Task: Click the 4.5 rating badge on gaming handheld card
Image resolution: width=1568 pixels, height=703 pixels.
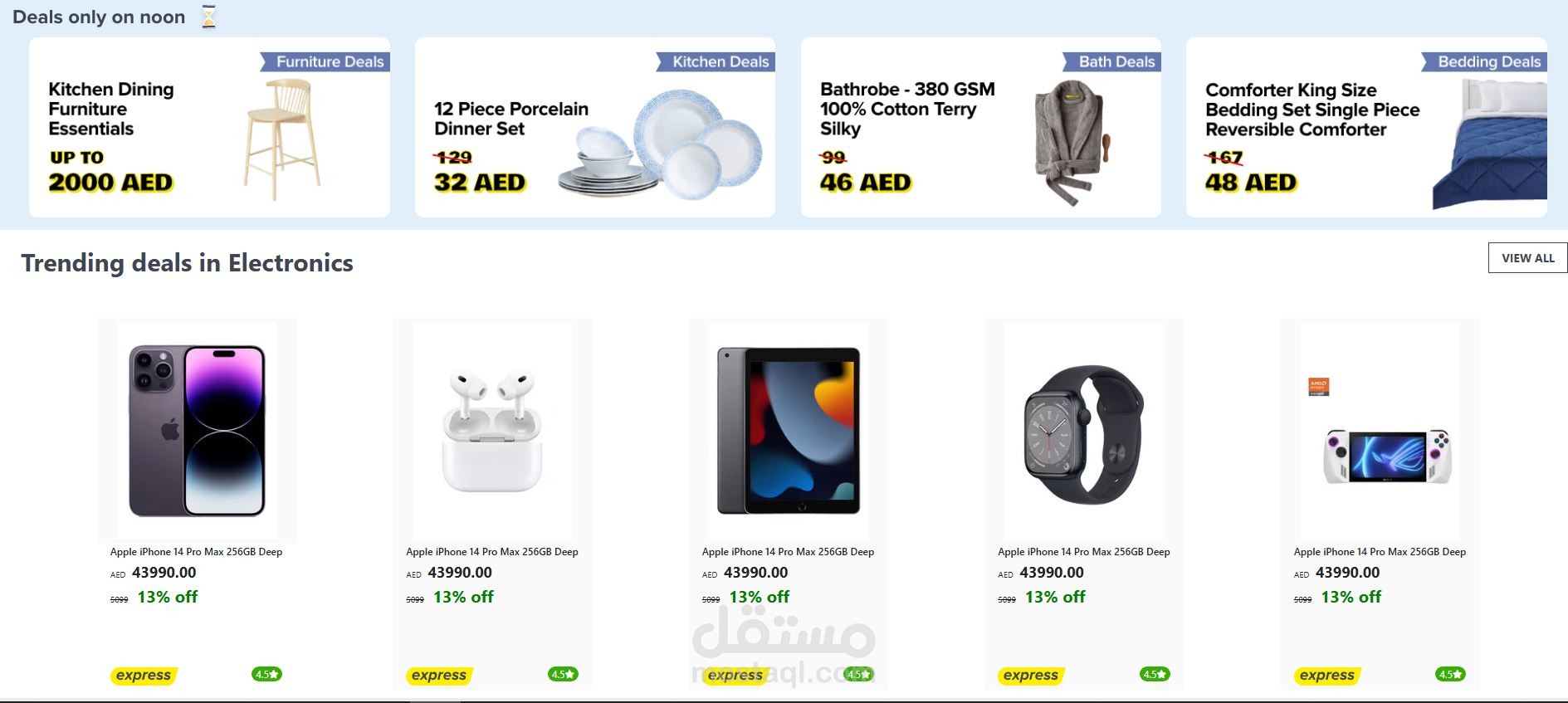Action: [1450, 675]
